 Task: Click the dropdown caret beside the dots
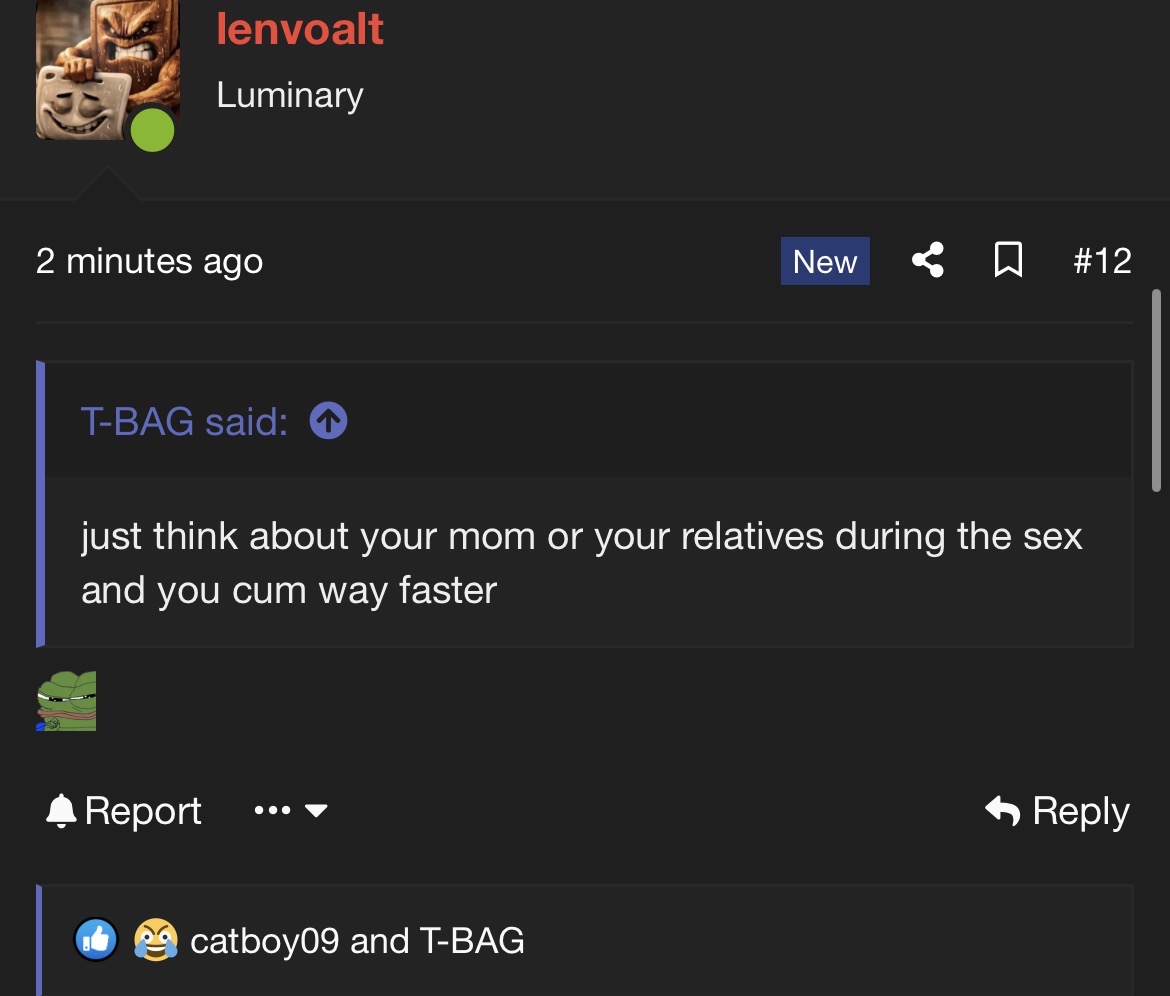316,811
